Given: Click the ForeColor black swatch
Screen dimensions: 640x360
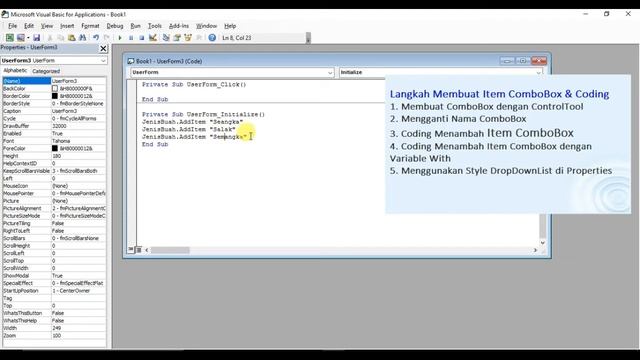Looking at the screenshot, I should tap(55, 148).
